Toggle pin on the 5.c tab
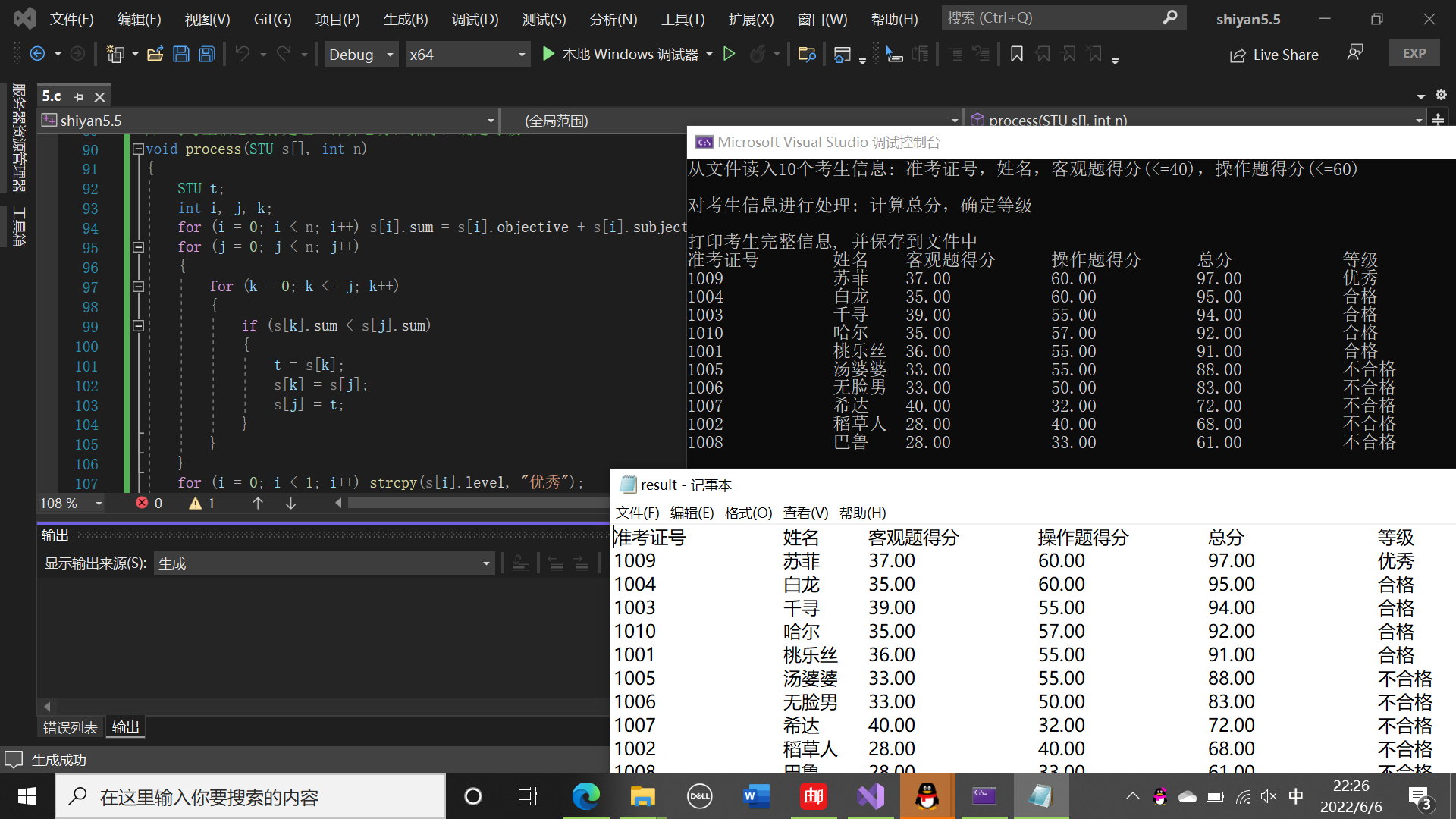This screenshot has height=819, width=1456. tap(78, 96)
